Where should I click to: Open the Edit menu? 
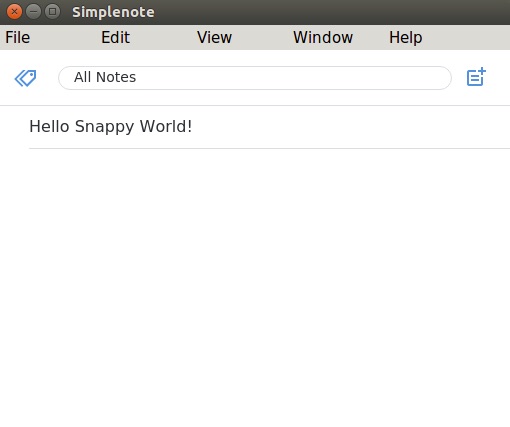tap(115, 37)
